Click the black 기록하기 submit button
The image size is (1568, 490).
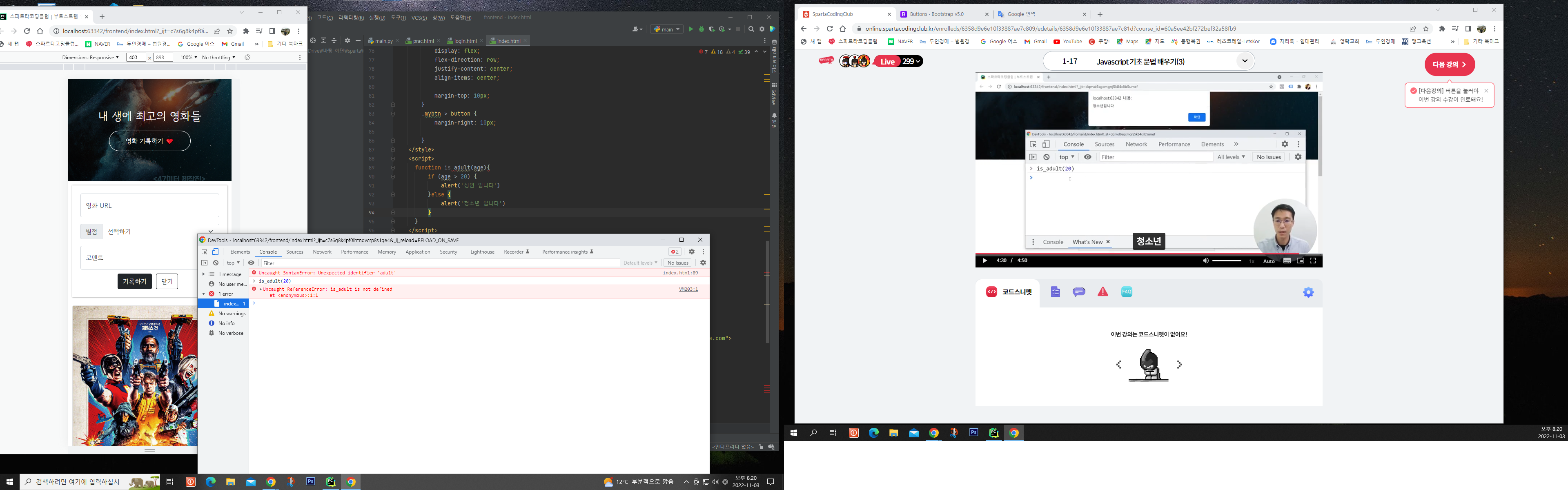(134, 281)
